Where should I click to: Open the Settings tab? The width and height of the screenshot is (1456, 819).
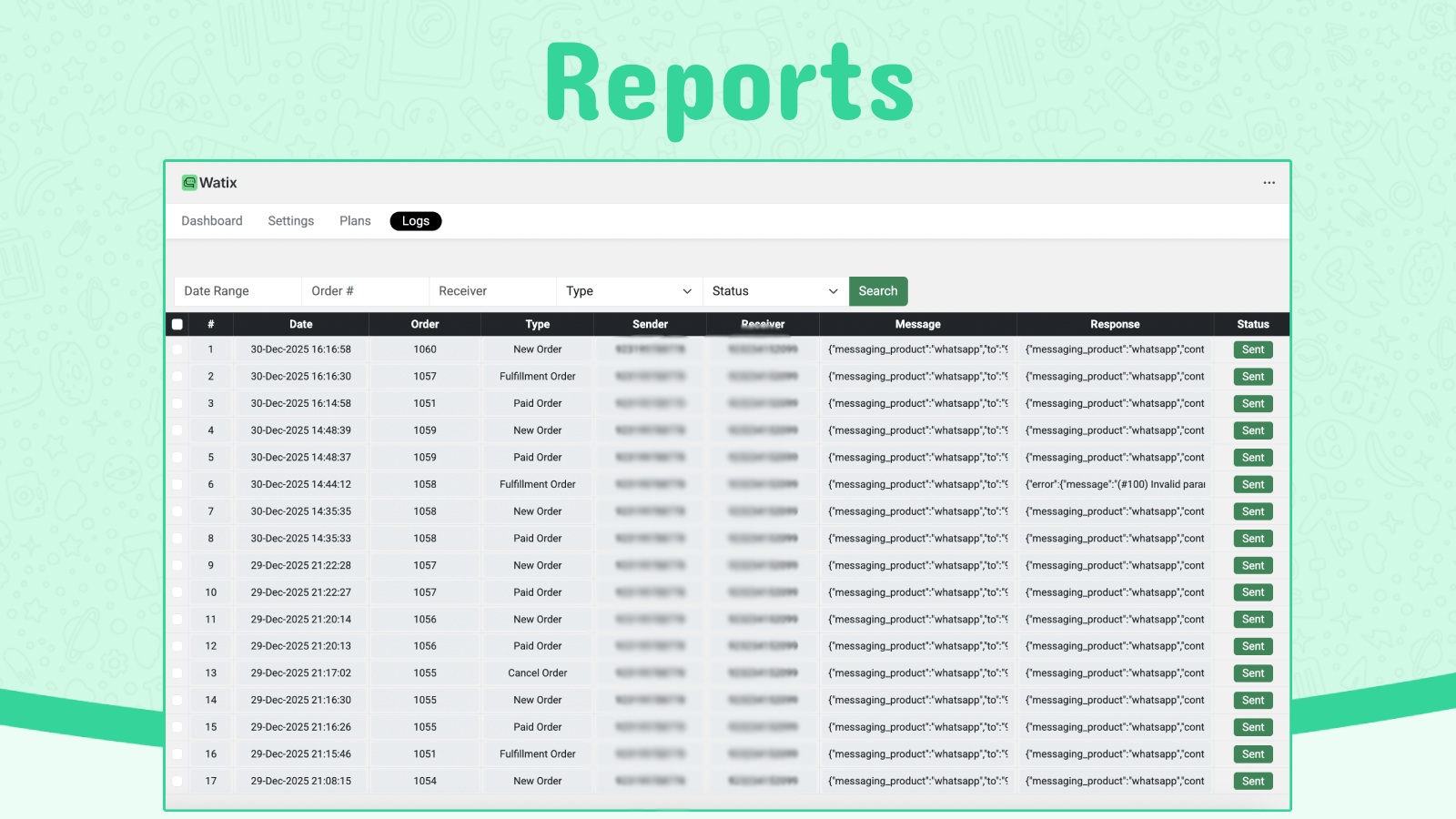290,220
